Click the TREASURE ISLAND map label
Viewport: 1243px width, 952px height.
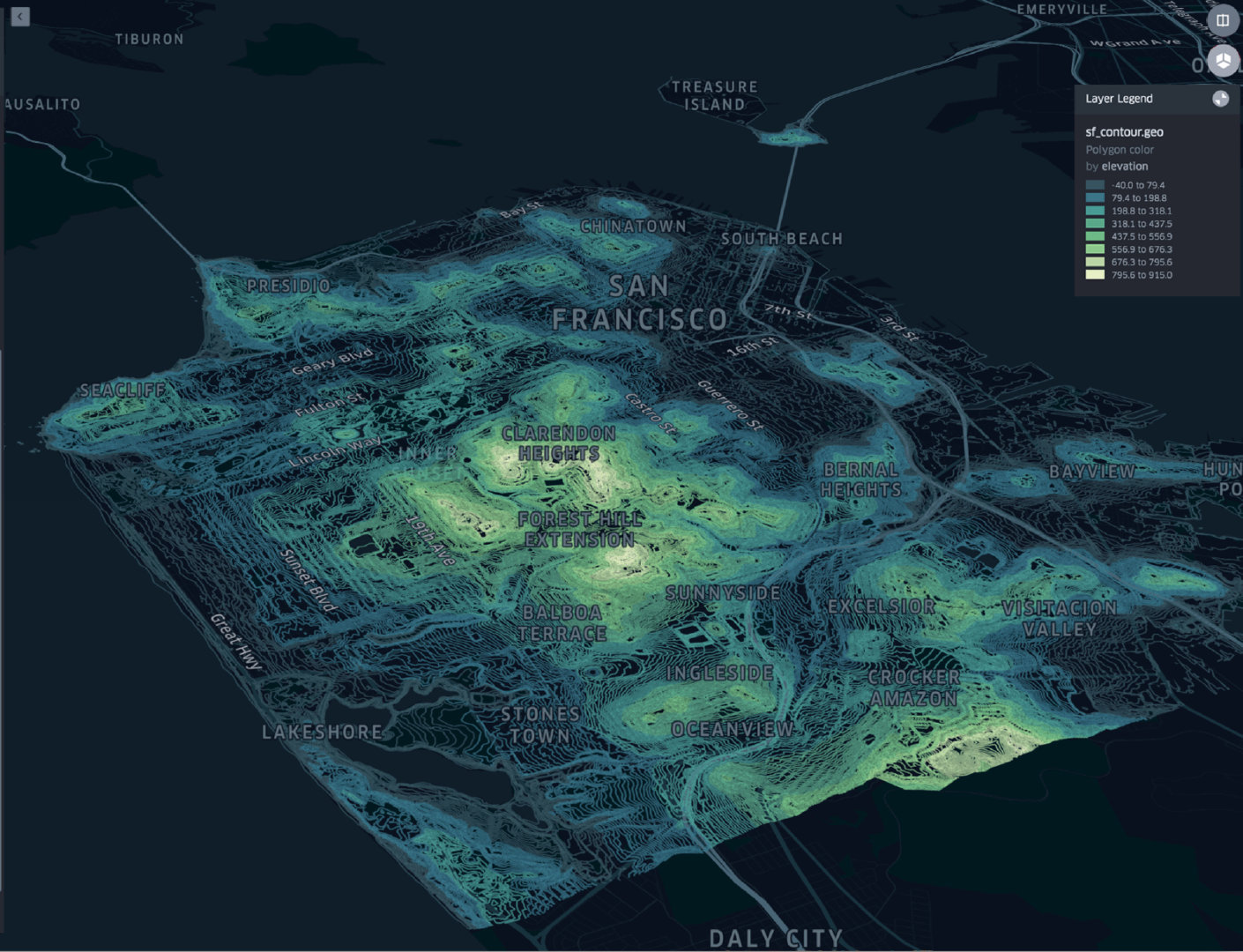714,95
